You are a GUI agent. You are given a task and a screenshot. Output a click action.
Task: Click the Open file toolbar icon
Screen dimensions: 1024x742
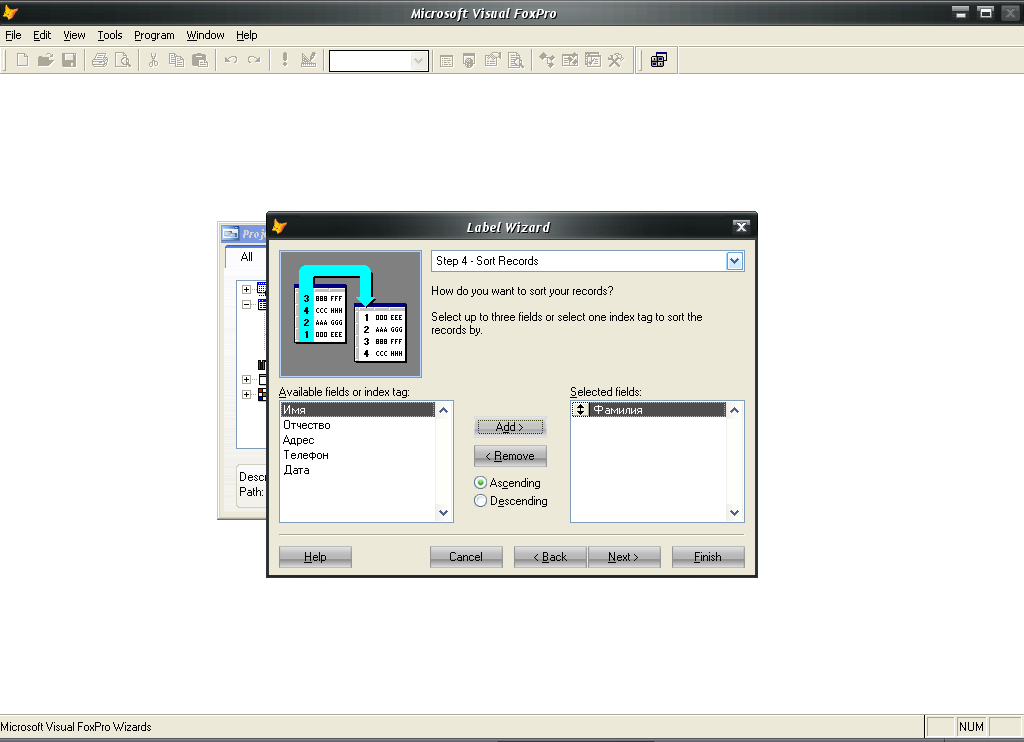(45, 61)
